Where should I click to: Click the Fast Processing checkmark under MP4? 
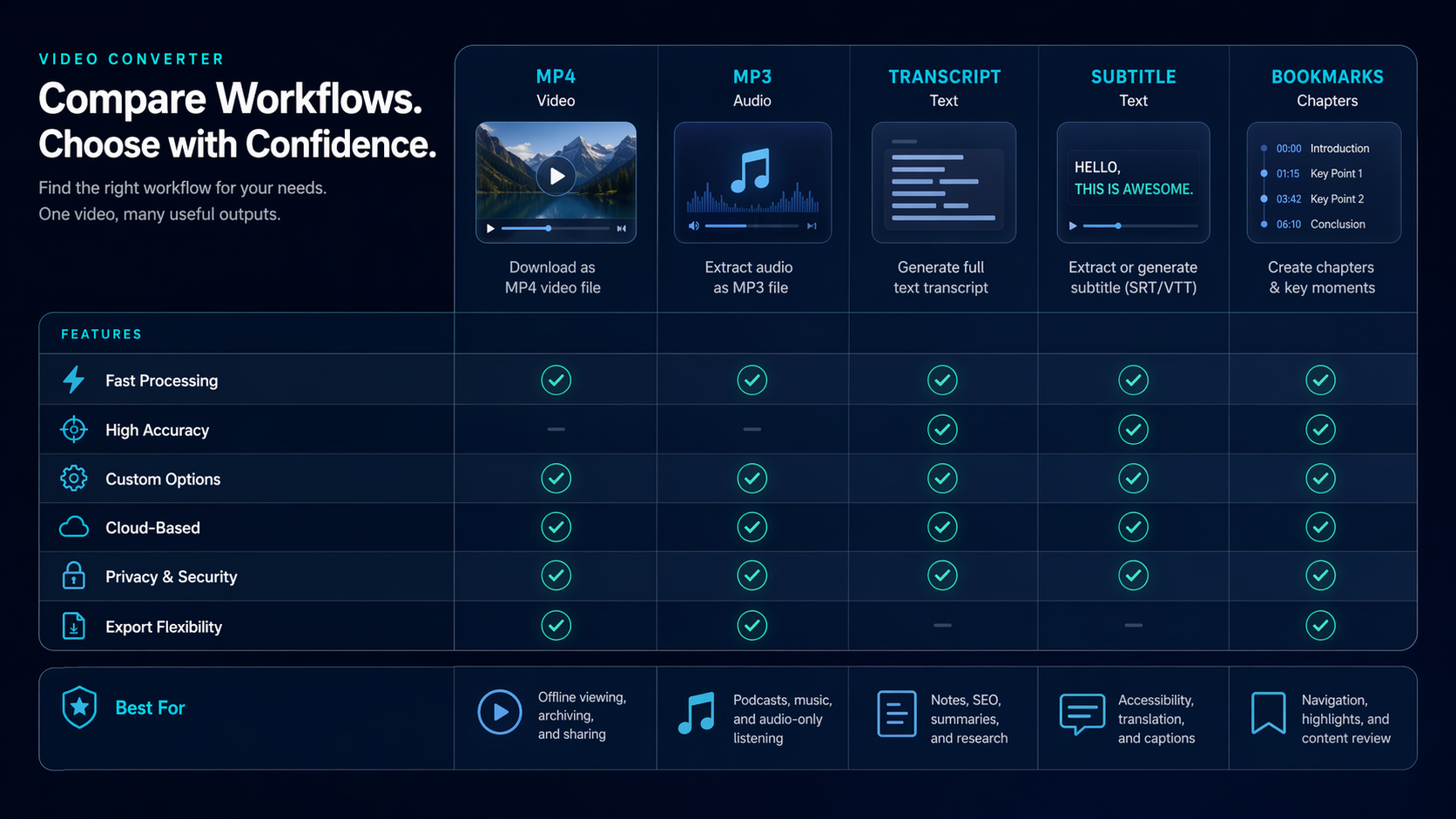coord(556,380)
